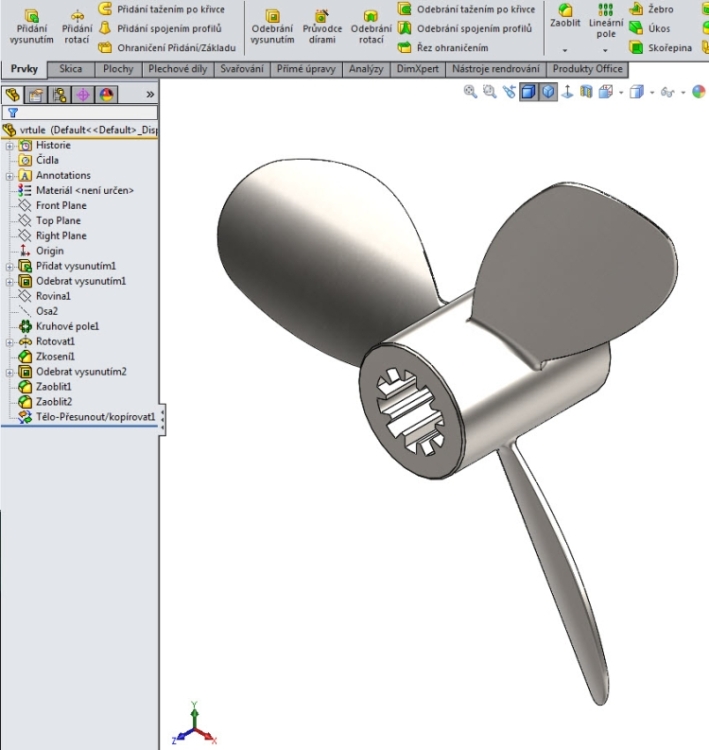Open the DimXpert tab
The height and width of the screenshot is (750, 709).
pos(418,69)
